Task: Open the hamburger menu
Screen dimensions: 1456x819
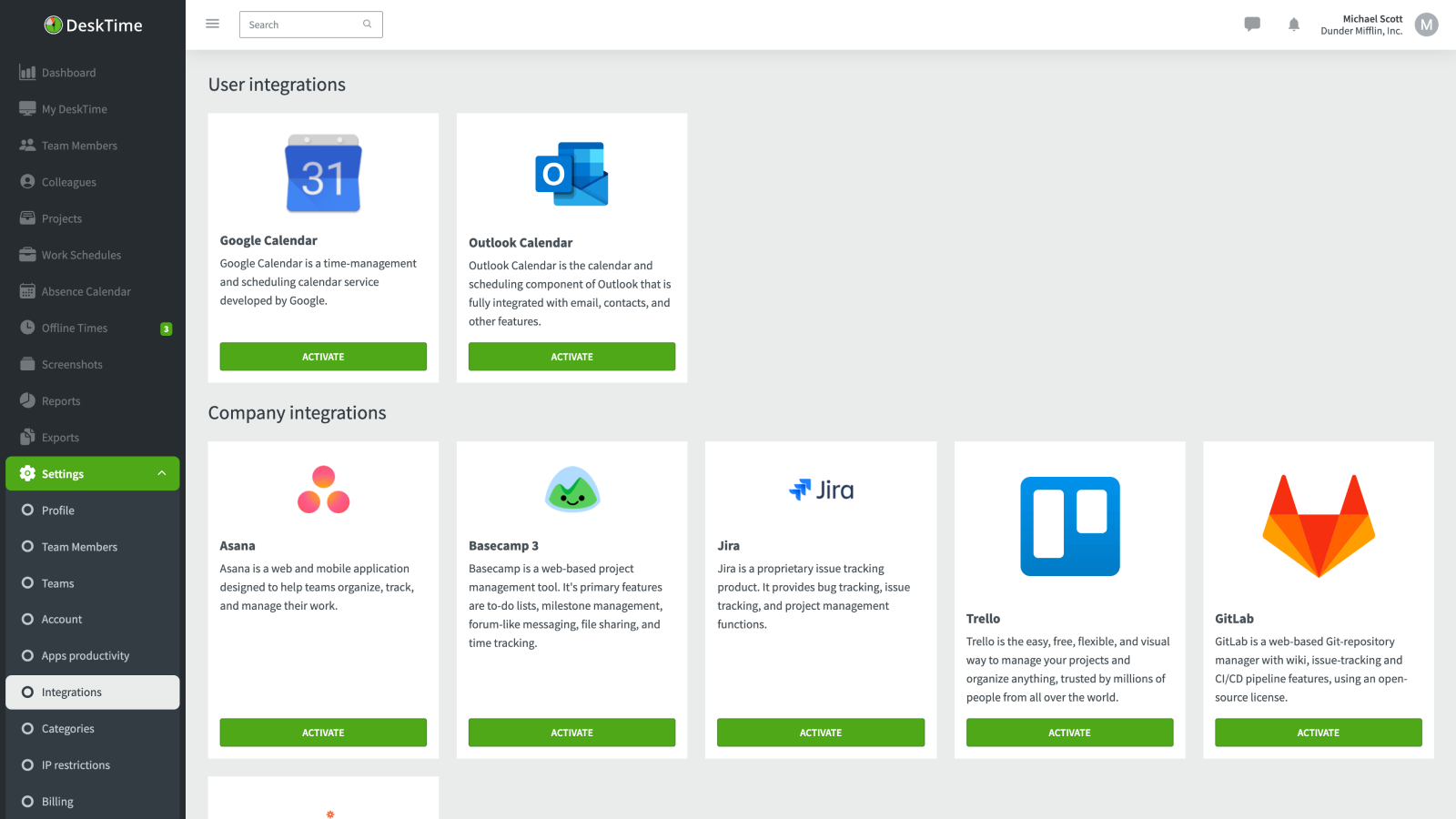Action: coord(212,24)
